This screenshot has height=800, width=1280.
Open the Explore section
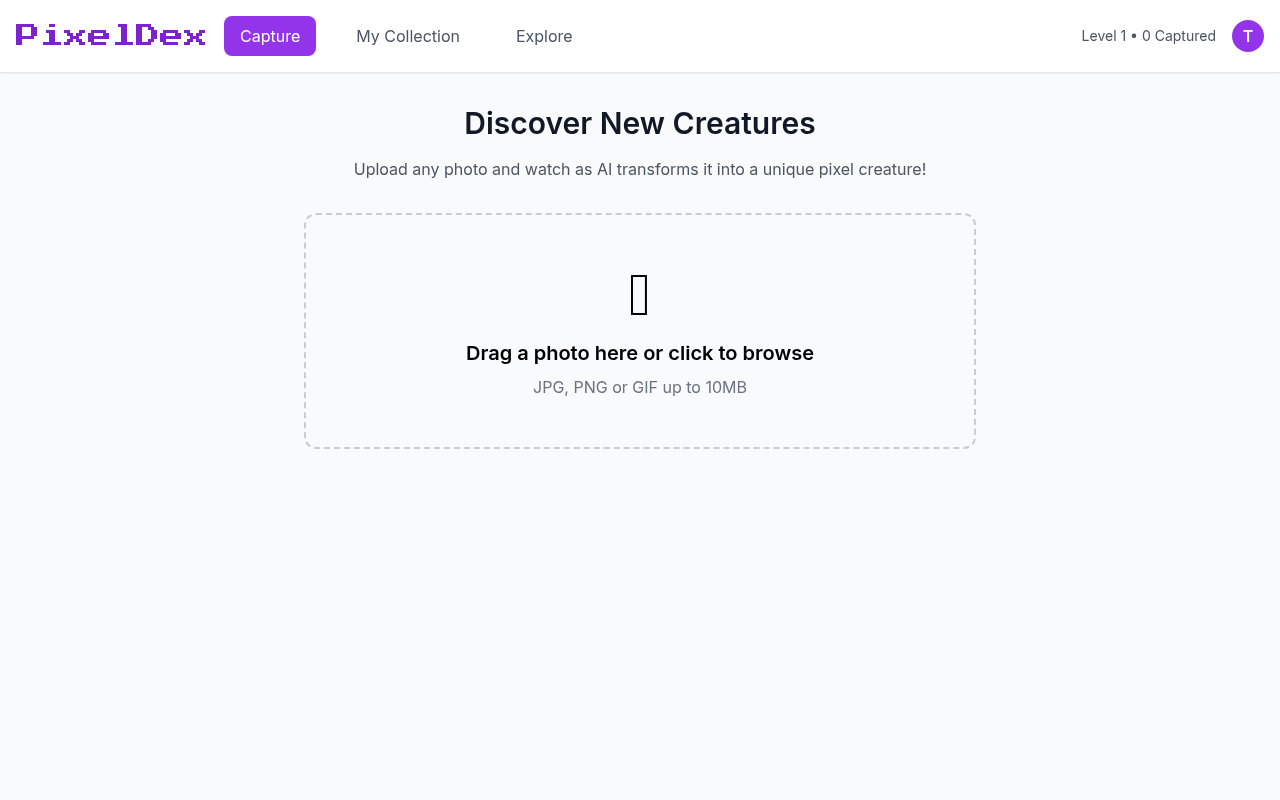click(x=544, y=36)
